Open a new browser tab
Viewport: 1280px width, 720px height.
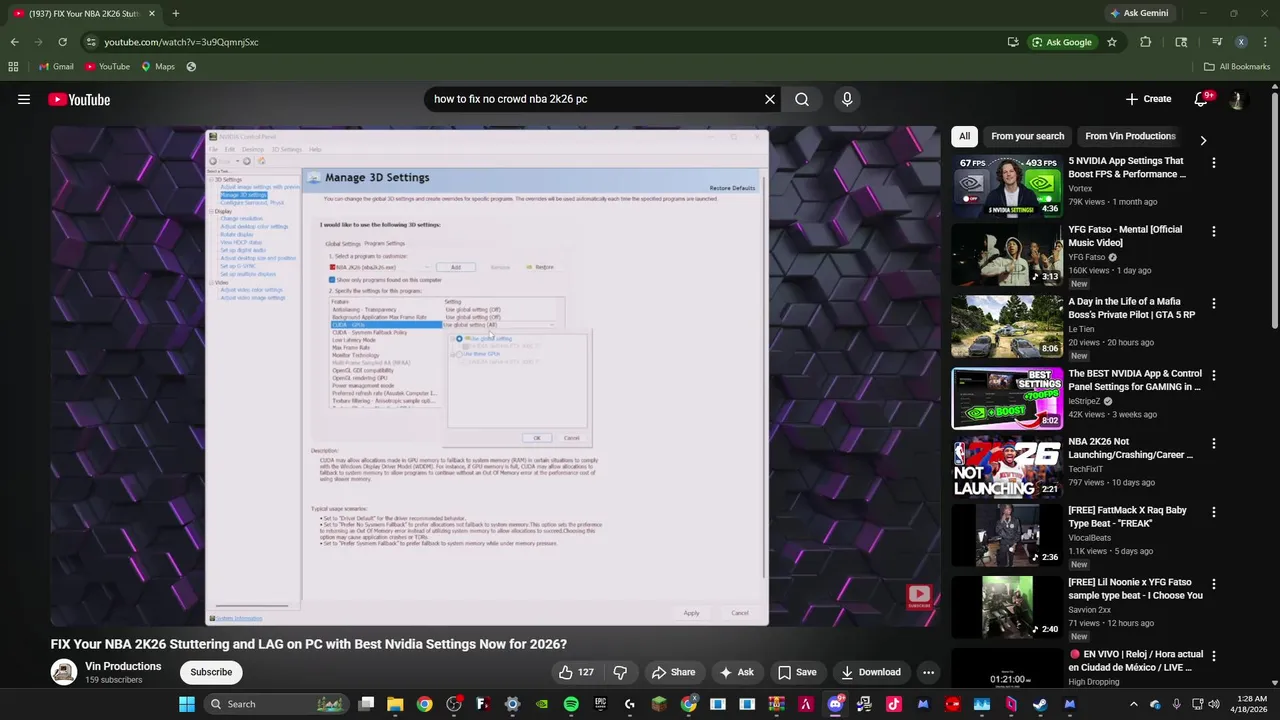[x=175, y=13]
